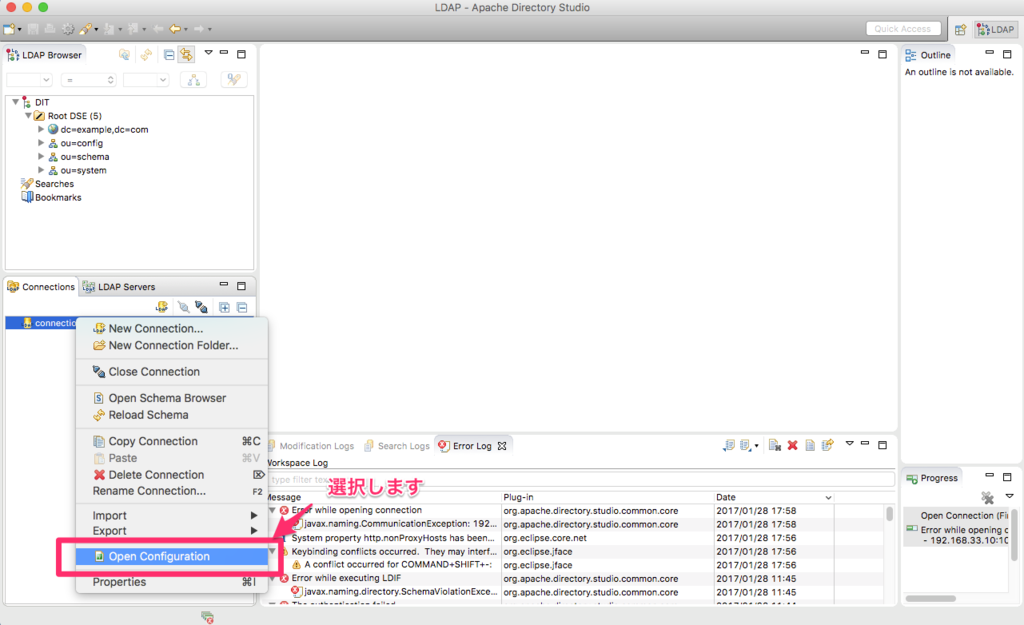
Task: Open the Import submenu
Action: (172, 515)
